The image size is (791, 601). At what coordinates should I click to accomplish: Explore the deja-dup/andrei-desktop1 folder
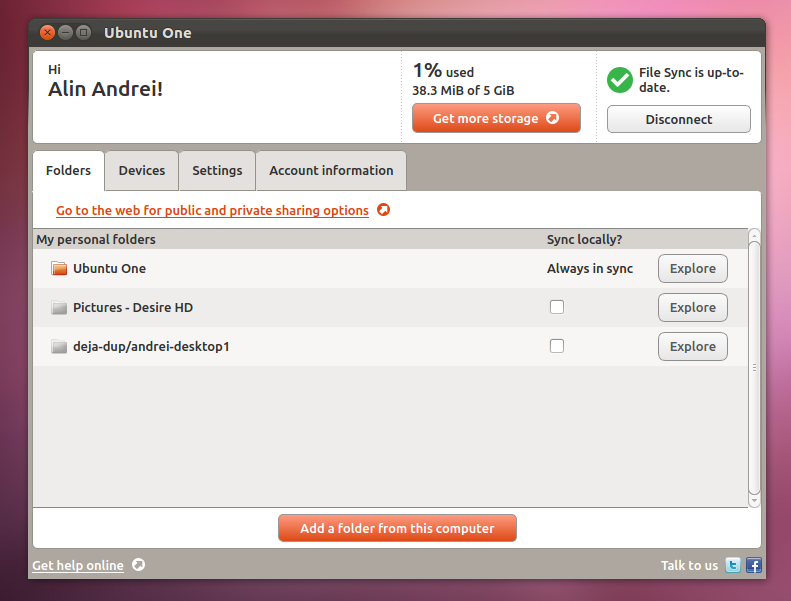click(x=693, y=346)
